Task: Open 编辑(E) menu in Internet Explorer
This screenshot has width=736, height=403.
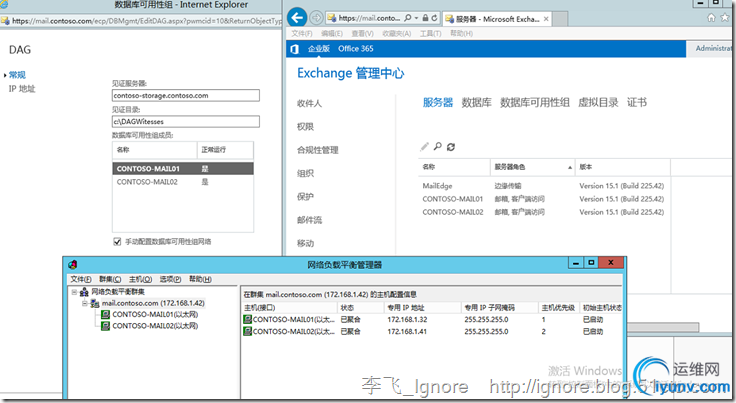Action: (x=332, y=33)
